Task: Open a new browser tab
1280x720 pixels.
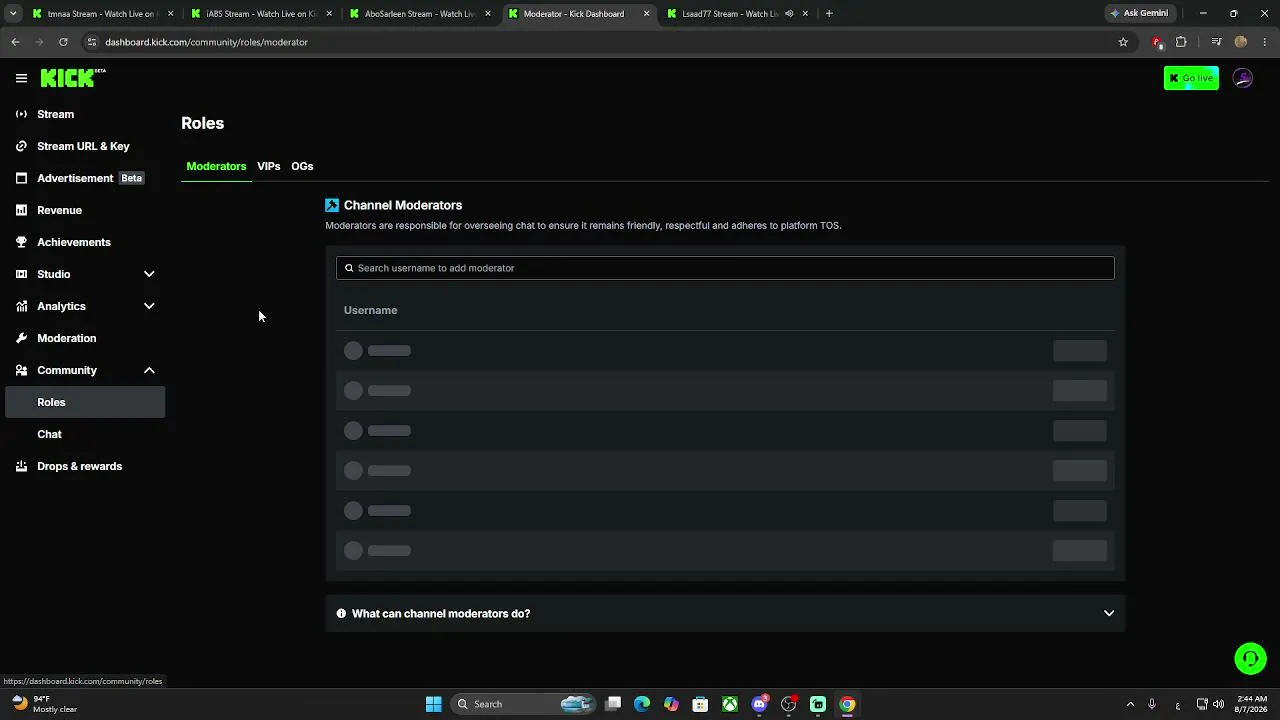Action: click(829, 14)
